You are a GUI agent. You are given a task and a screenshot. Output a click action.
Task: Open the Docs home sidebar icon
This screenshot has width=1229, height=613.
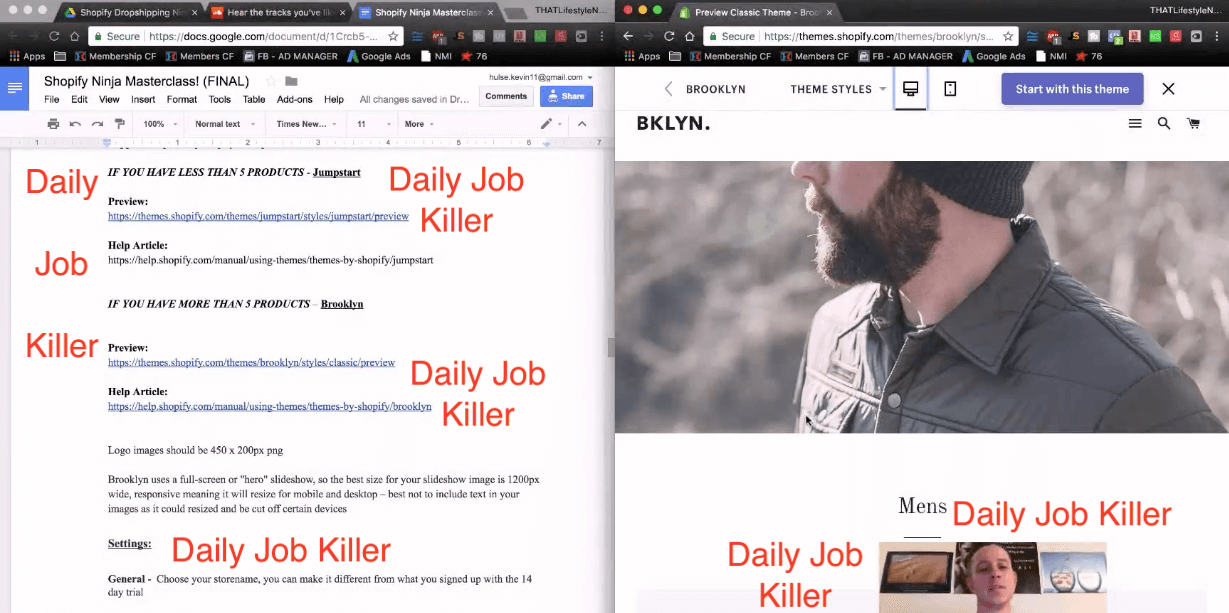(x=15, y=88)
